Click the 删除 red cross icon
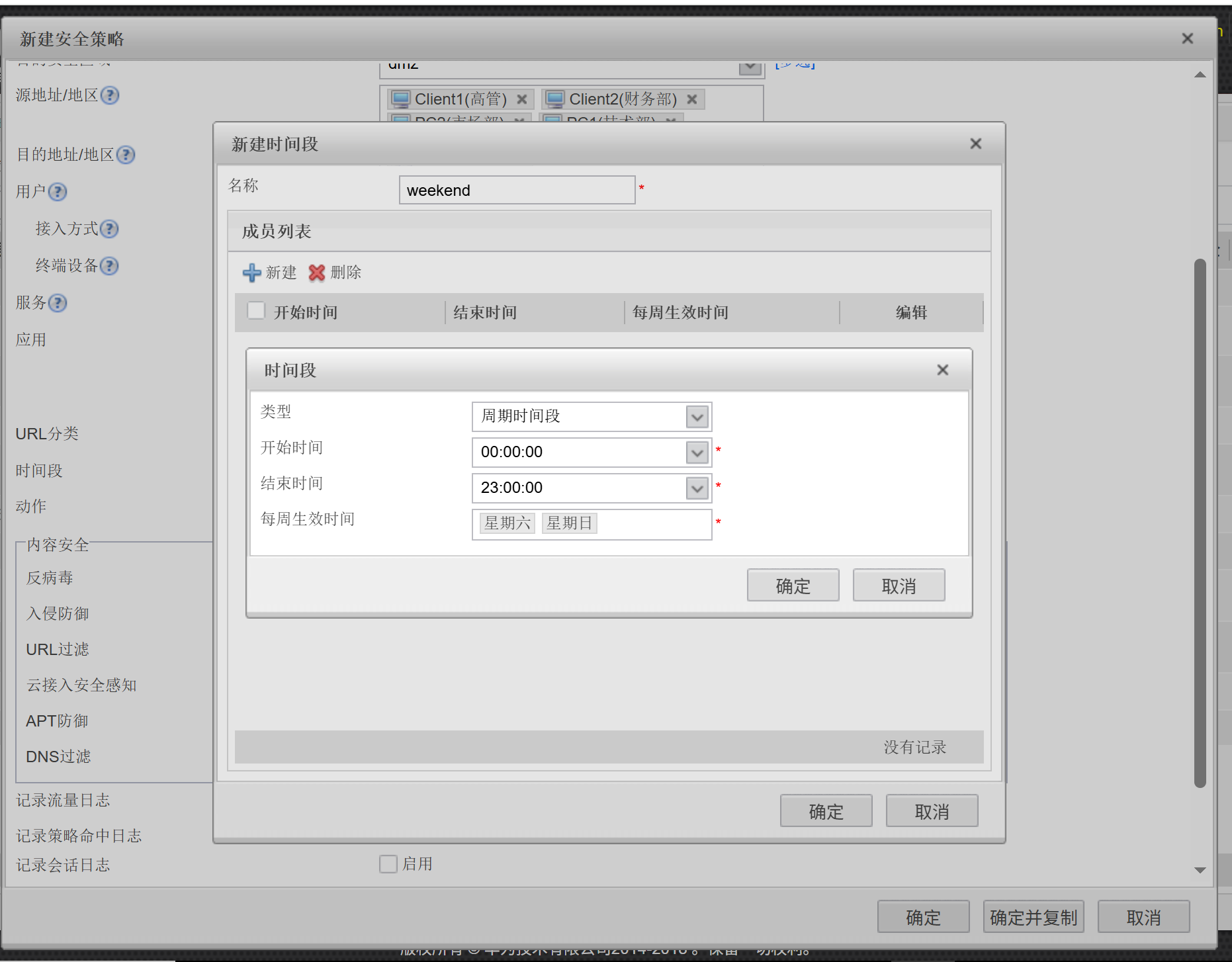Image resolution: width=1232 pixels, height=962 pixels. click(x=317, y=273)
